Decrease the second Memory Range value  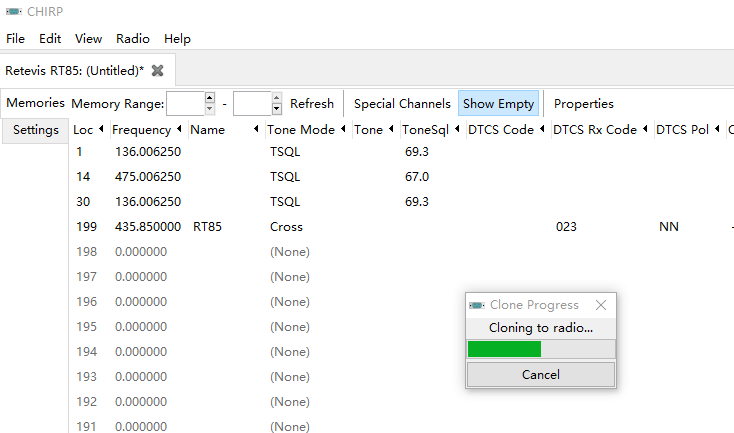pos(277,109)
